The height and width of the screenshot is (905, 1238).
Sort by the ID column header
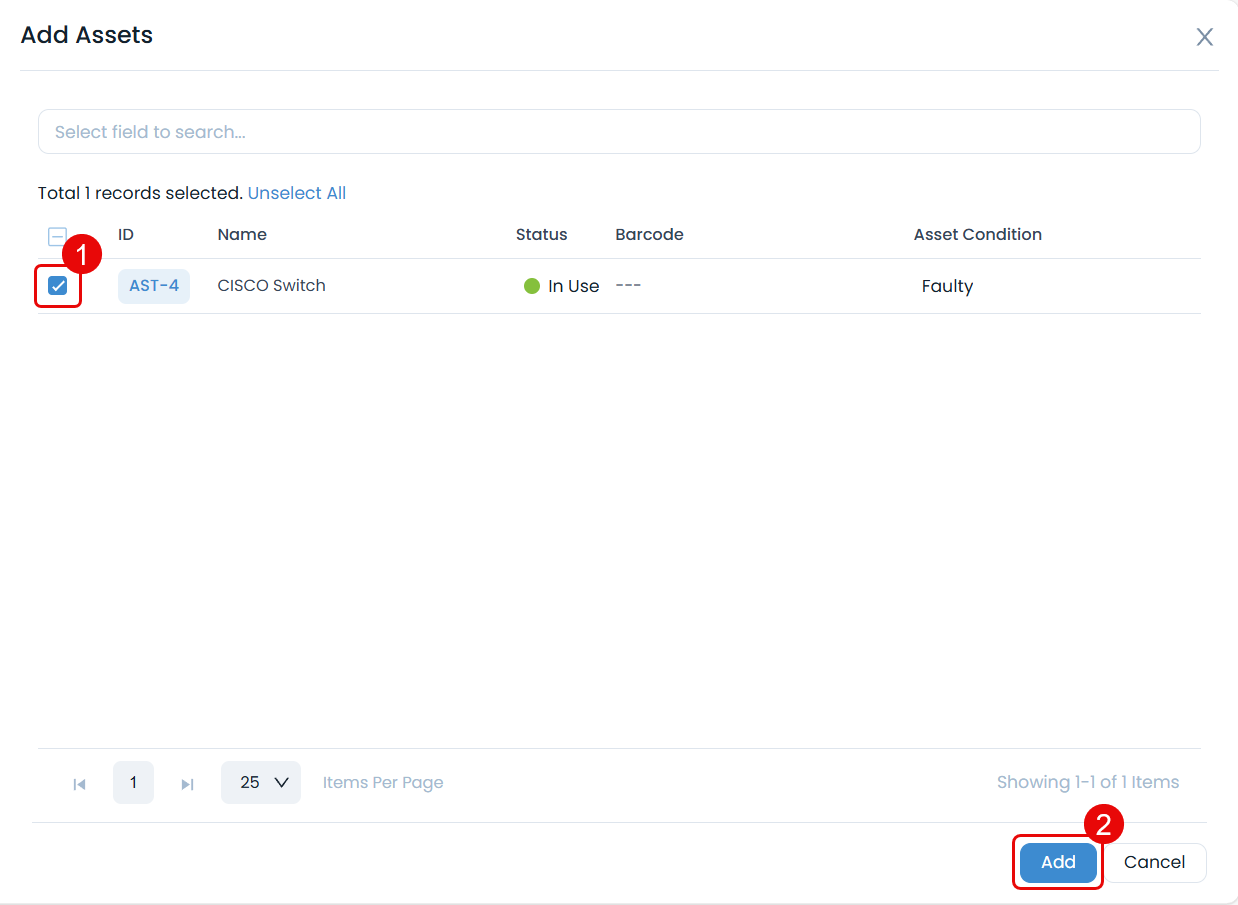[x=126, y=235]
